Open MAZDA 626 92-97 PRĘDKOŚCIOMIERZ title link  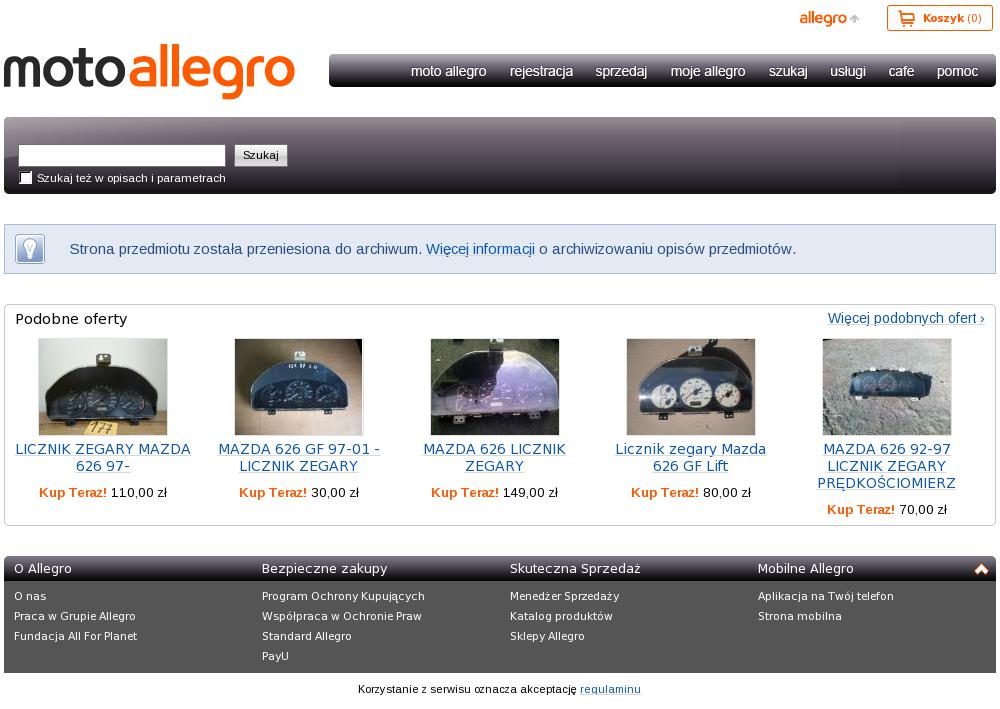[886, 465]
